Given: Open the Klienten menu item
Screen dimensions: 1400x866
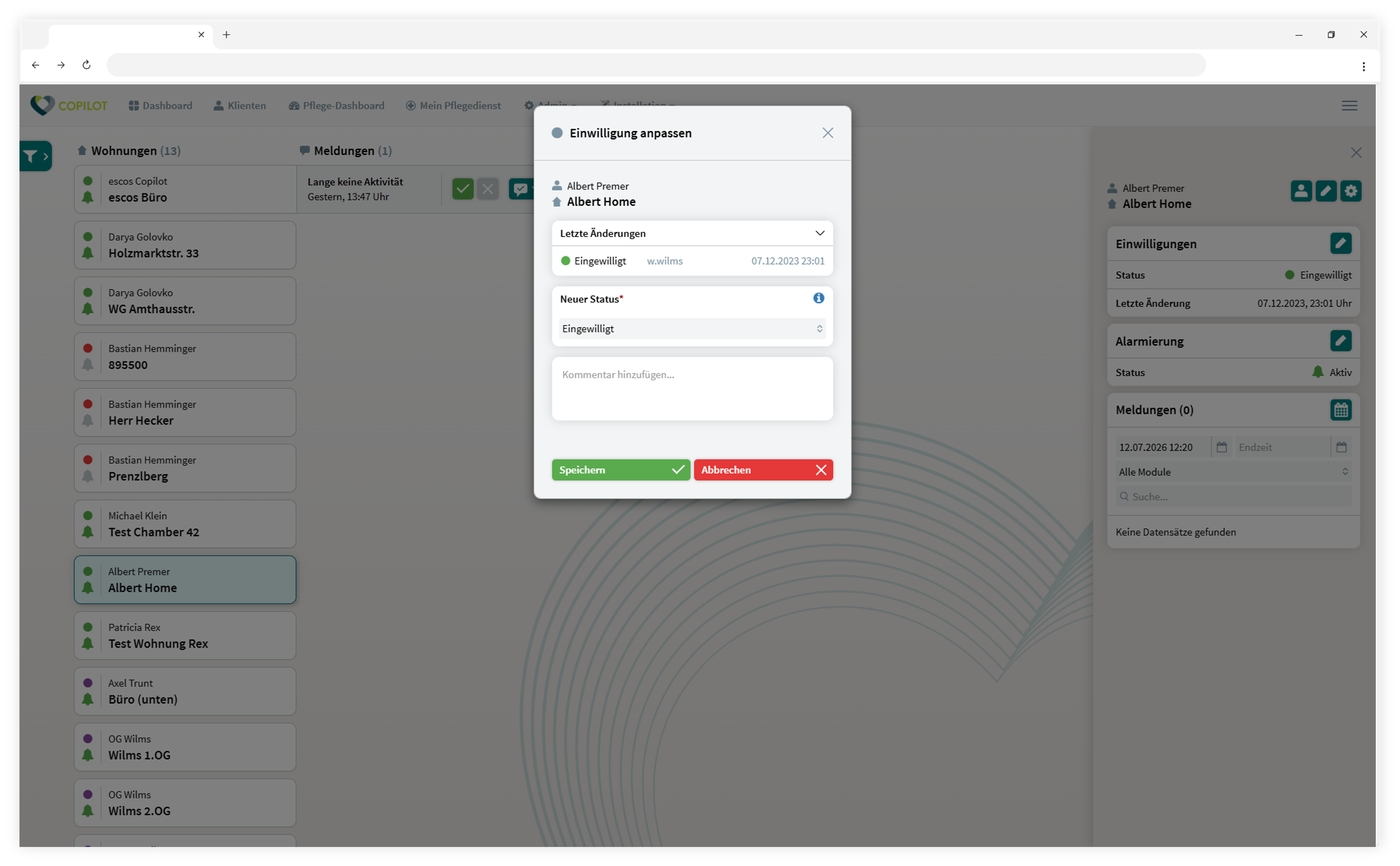Looking at the screenshot, I should (x=240, y=106).
